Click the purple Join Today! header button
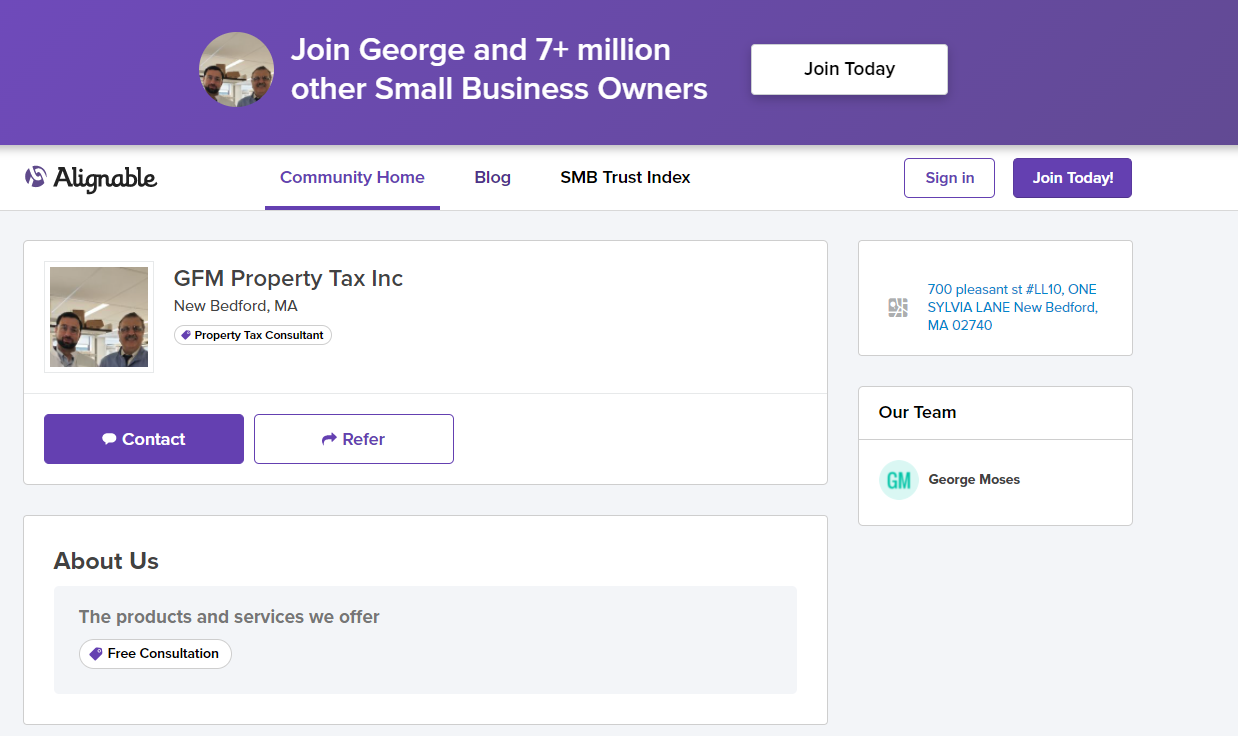Image resolution: width=1238 pixels, height=736 pixels. [1072, 178]
